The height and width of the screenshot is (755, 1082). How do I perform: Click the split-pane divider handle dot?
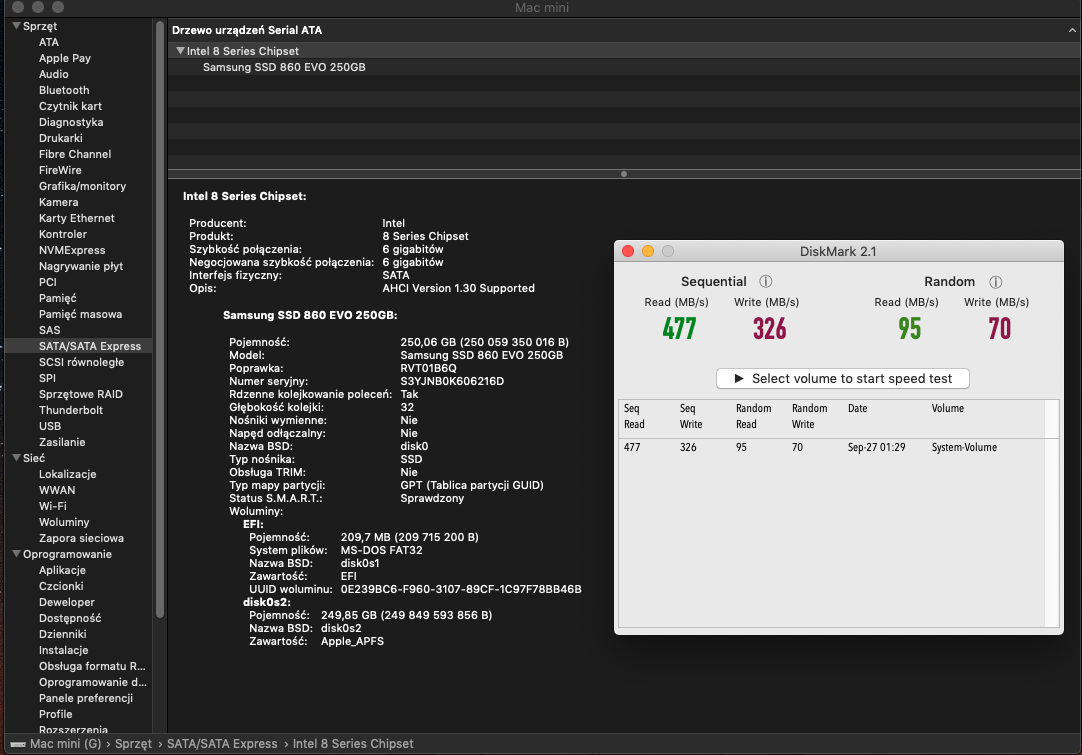(624, 174)
